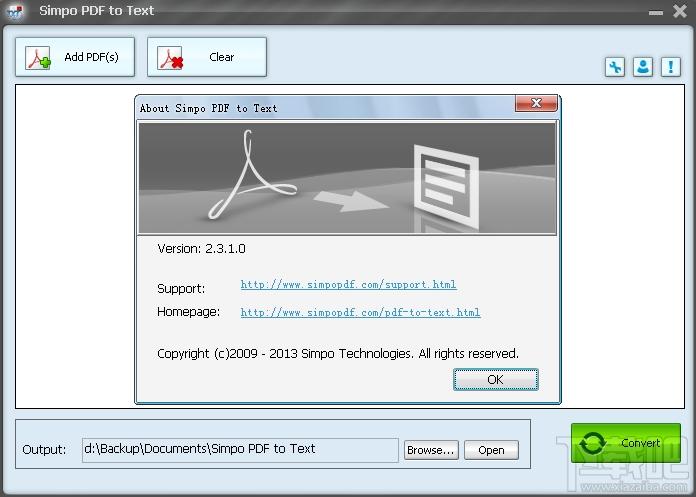Start conversion with the green Convert button
The image size is (696, 497).
pos(626,443)
